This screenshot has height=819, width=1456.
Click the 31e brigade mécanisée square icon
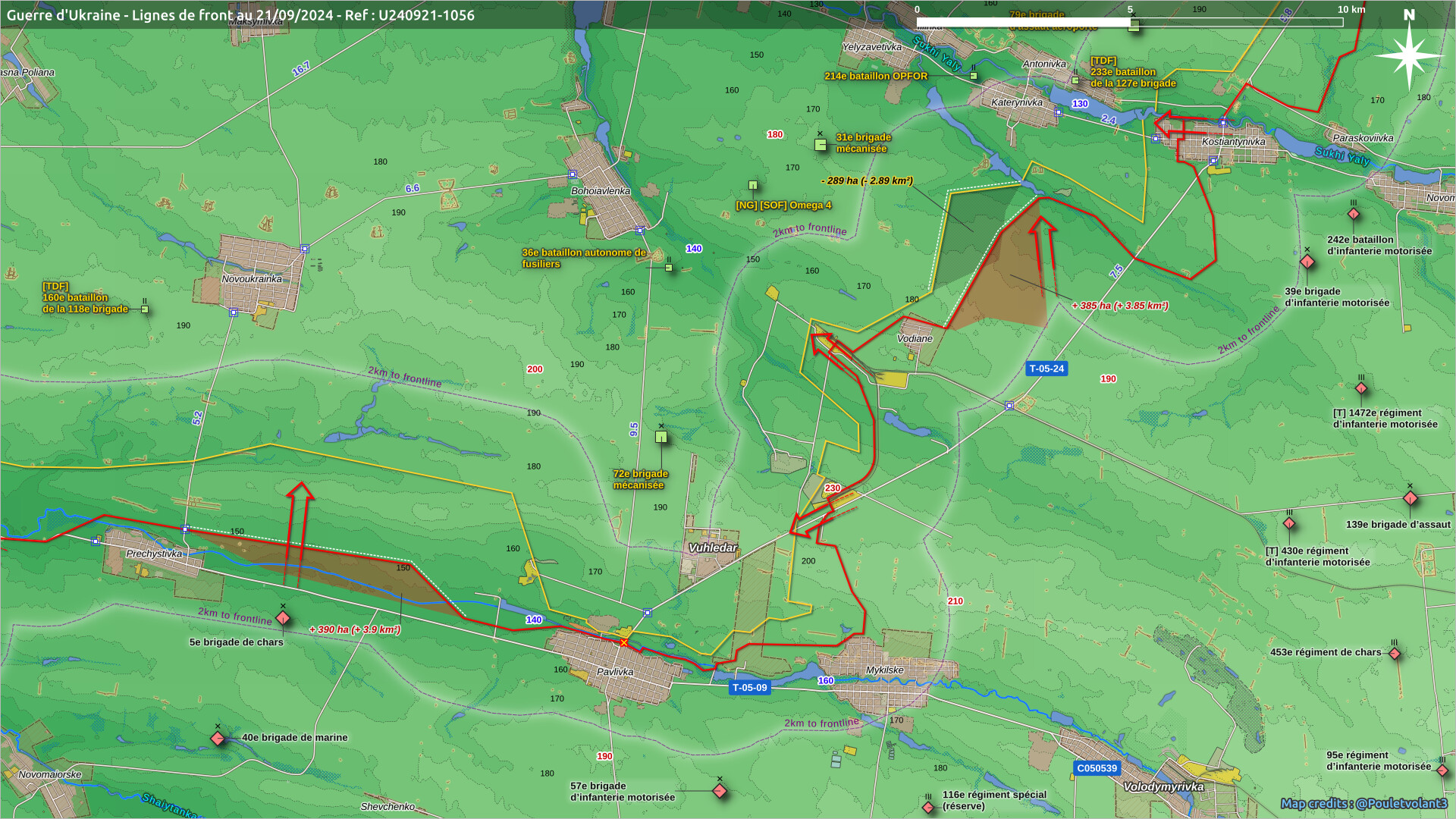click(821, 144)
